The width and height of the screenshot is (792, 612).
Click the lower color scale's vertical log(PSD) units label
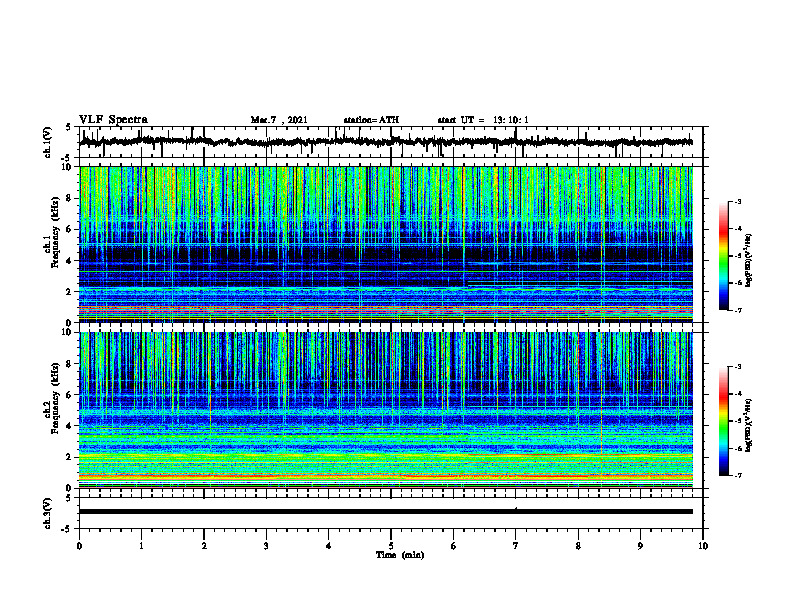[749, 424]
